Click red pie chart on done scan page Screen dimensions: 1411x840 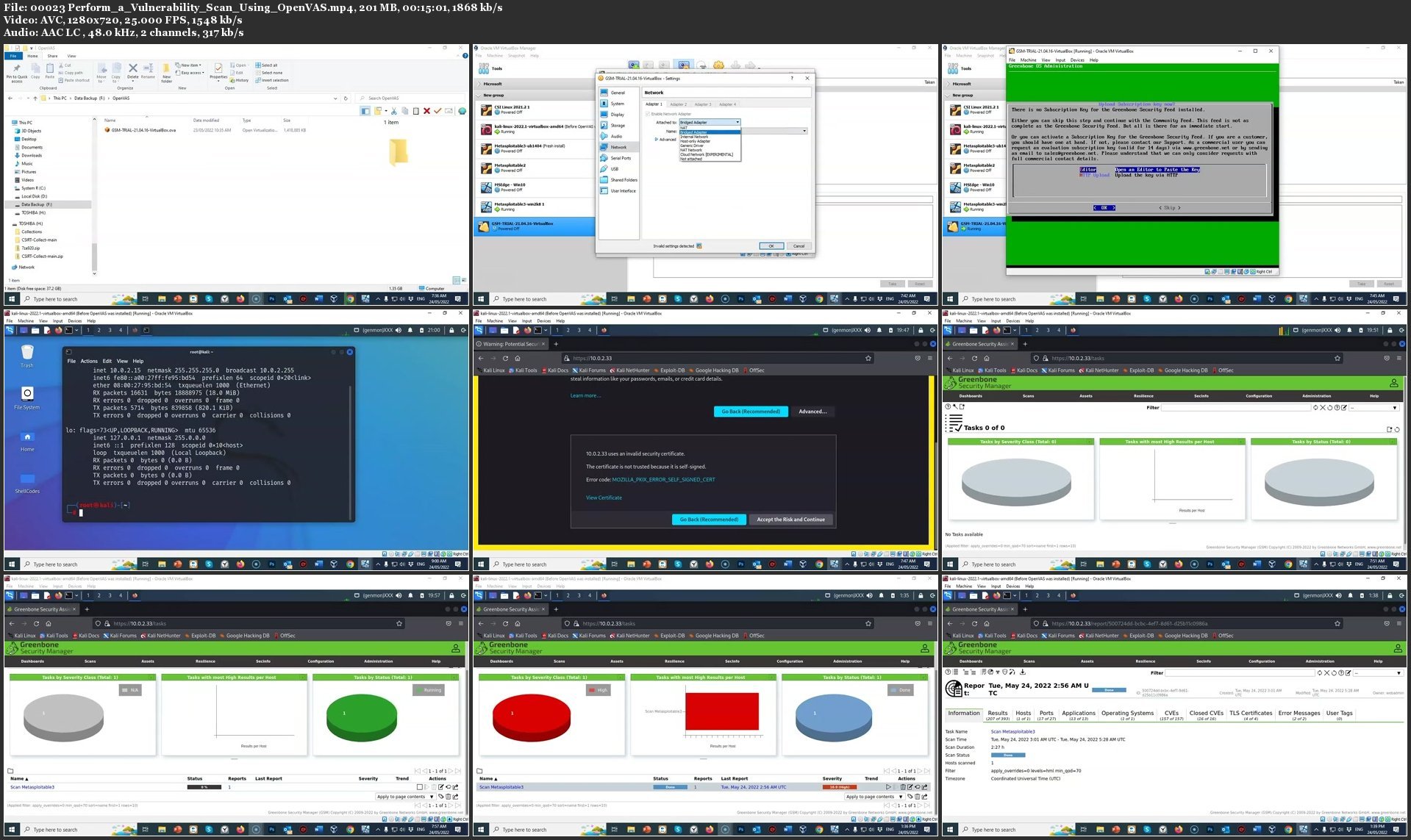click(532, 718)
